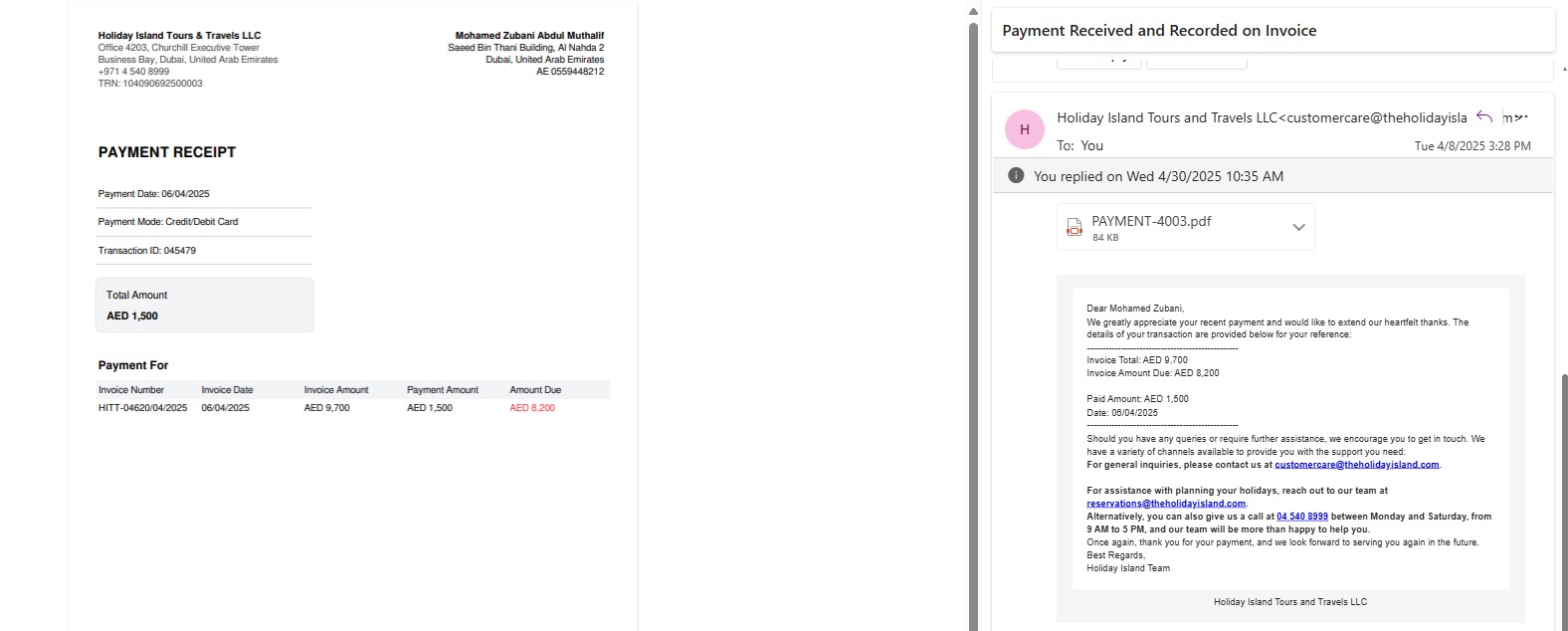Open the PAYMENT-4003.pdf attachment name
This screenshot has height=631, width=1568.
[1151, 221]
